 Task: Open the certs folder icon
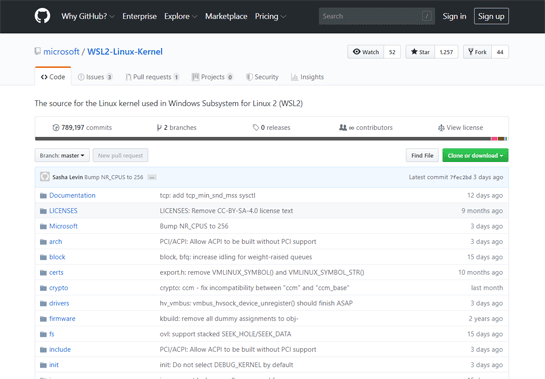[43, 273]
